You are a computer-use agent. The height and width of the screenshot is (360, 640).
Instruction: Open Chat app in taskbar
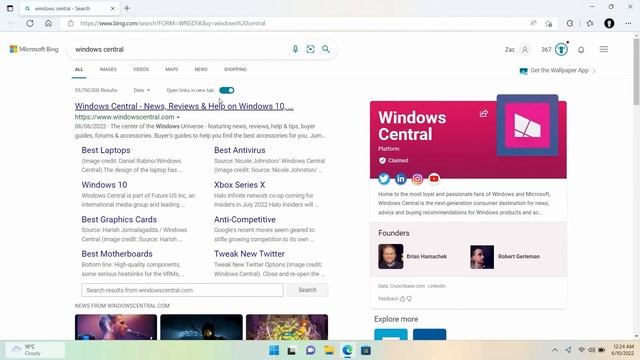pyautogui.click(x=311, y=350)
